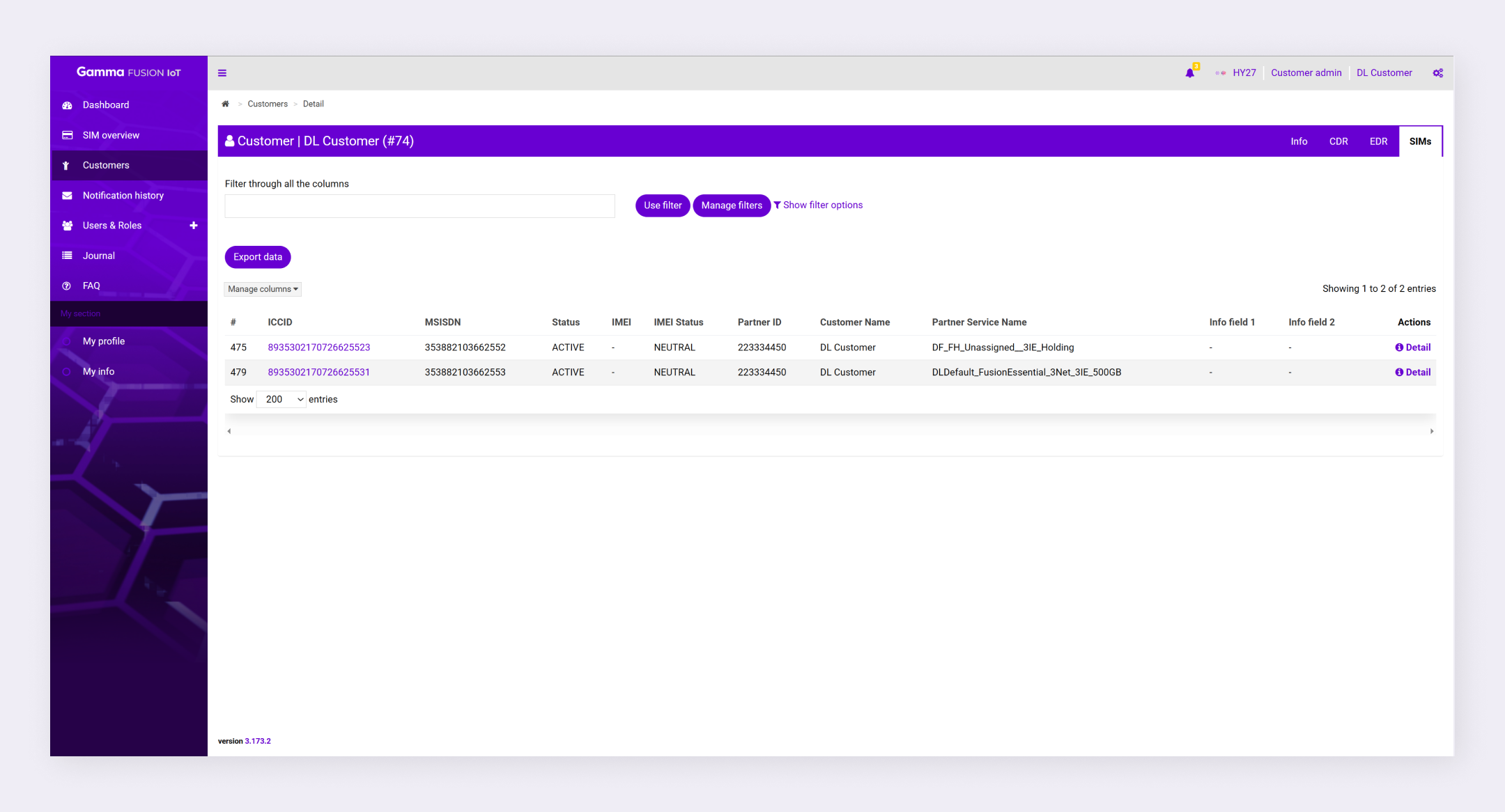The height and width of the screenshot is (812, 1505).
Task: Open the settings gears icon
Action: coord(1437,73)
